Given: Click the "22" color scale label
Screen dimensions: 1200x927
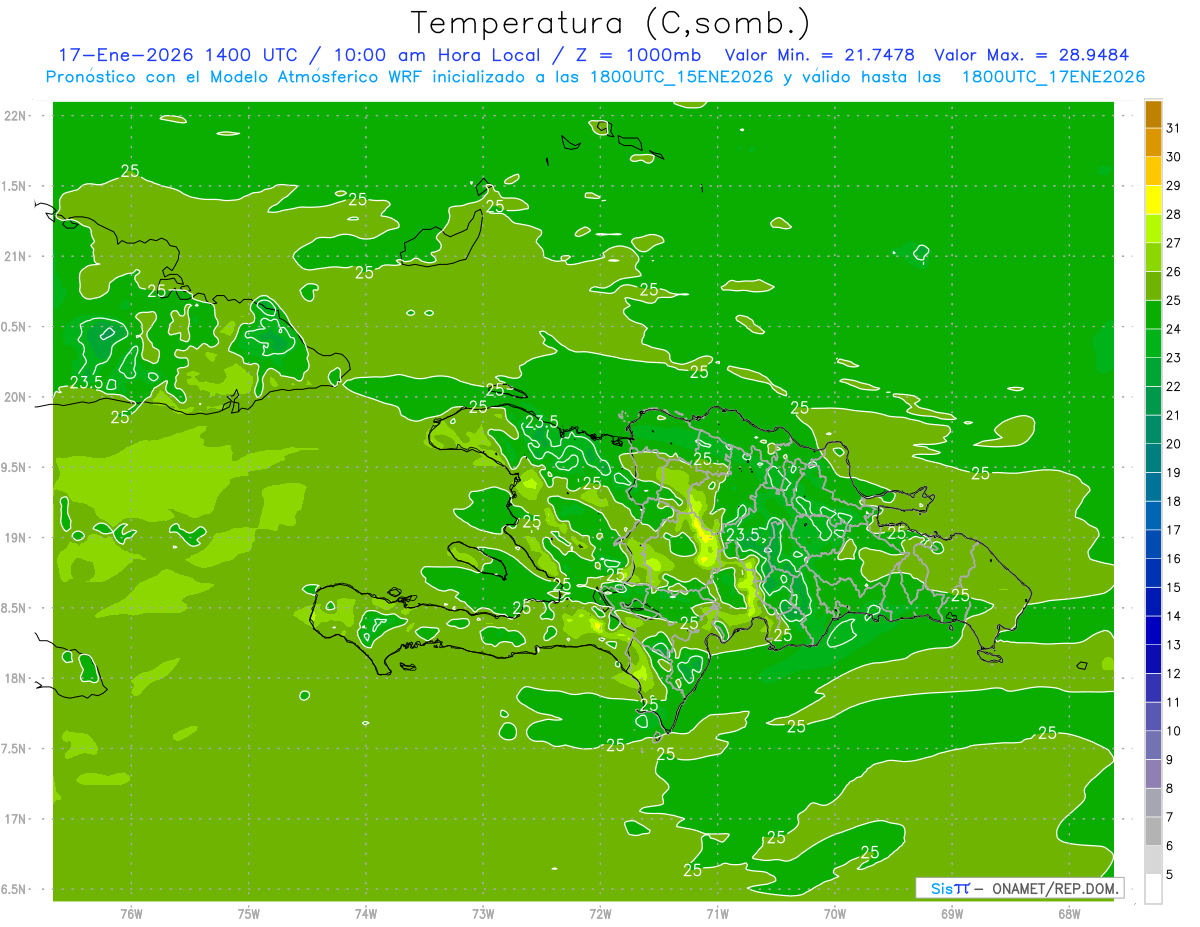Looking at the screenshot, I should [x=1174, y=386].
